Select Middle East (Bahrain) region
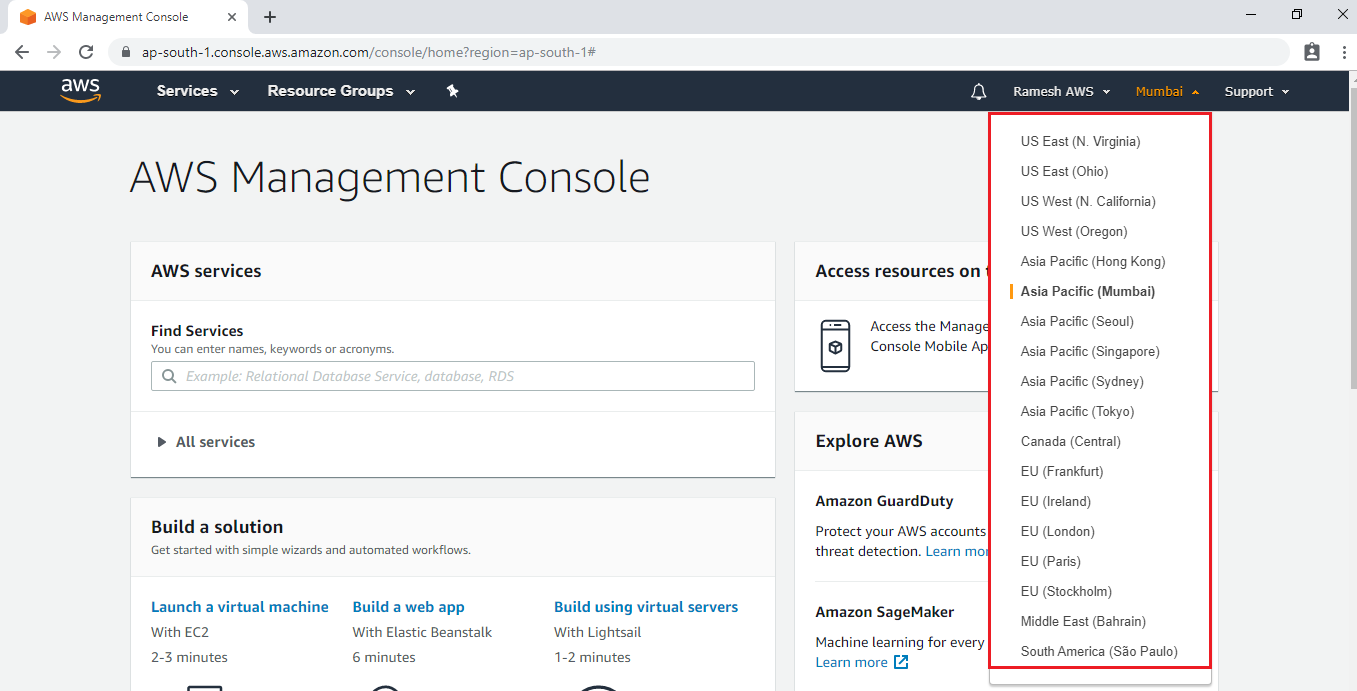The image size is (1357, 691). click(x=1083, y=621)
